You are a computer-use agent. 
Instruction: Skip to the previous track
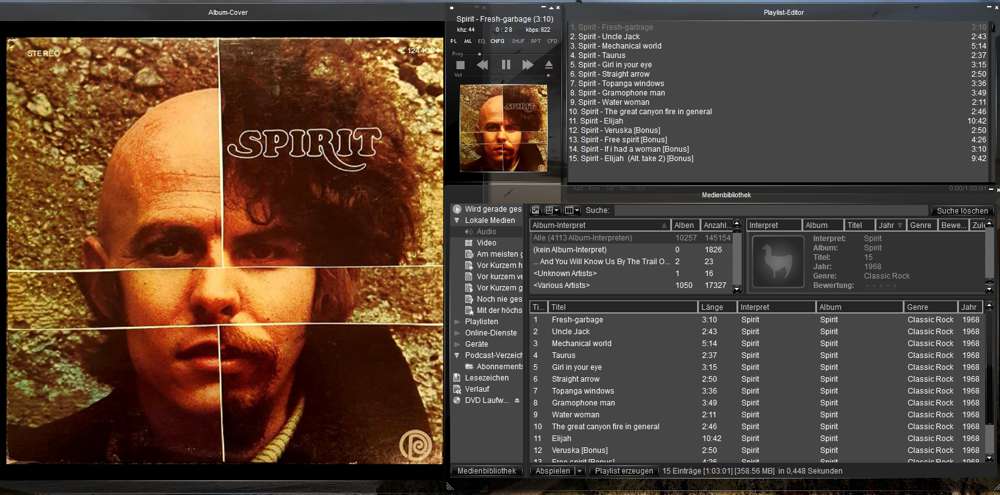483,64
